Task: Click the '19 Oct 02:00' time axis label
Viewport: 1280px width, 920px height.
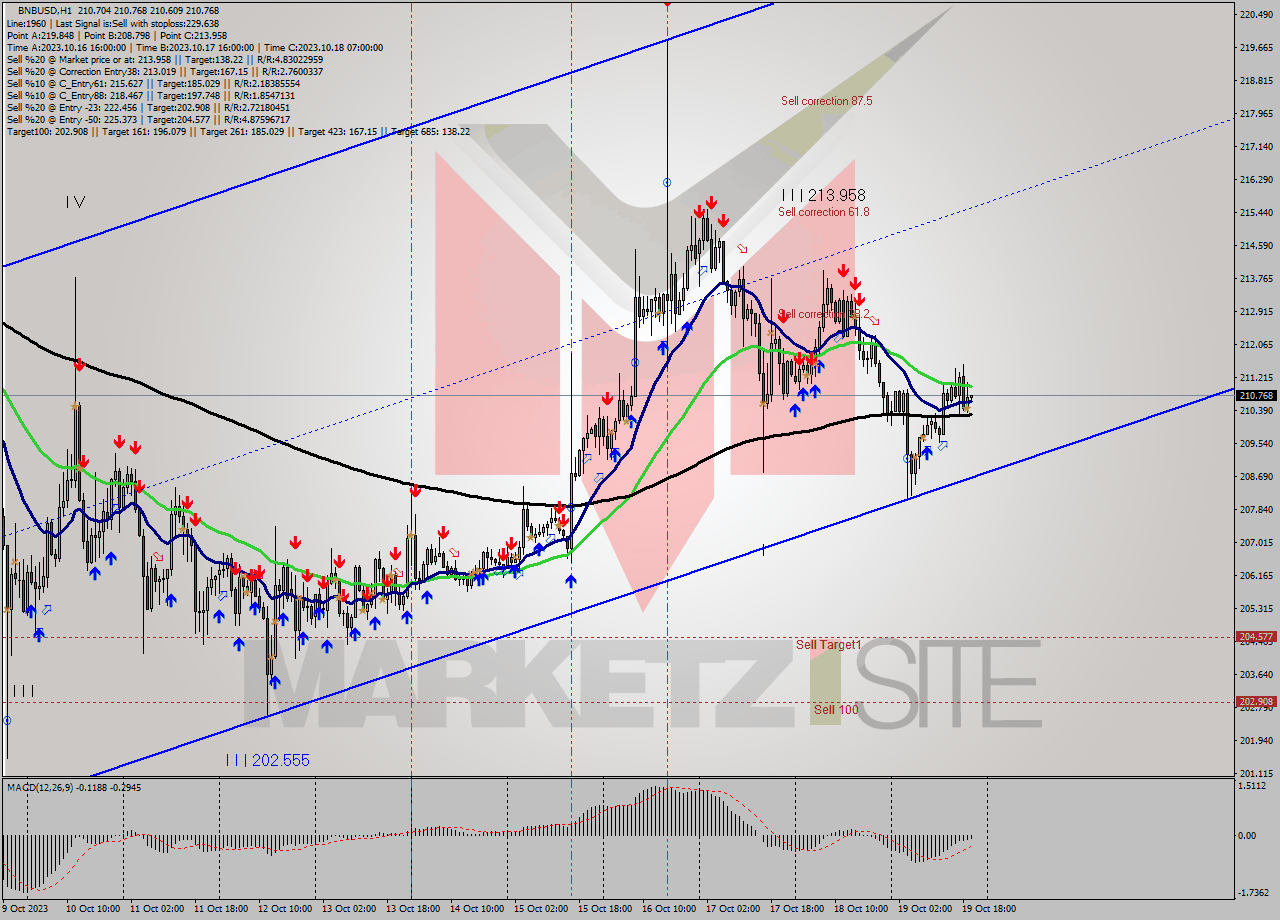Action: [926, 908]
